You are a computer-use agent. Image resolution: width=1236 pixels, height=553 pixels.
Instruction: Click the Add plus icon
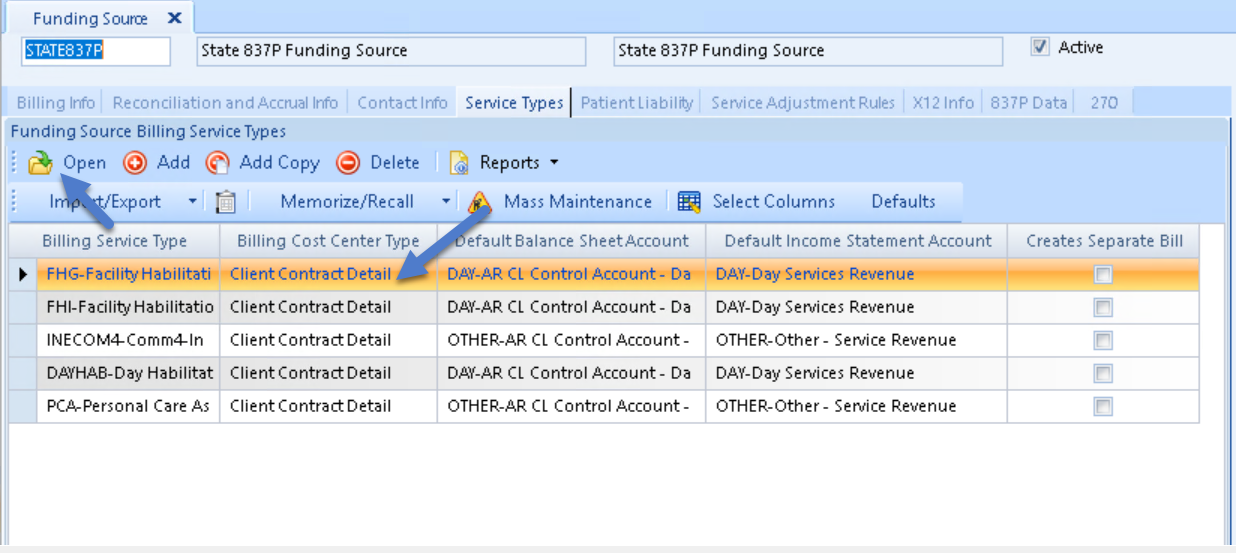pyautogui.click(x=135, y=163)
